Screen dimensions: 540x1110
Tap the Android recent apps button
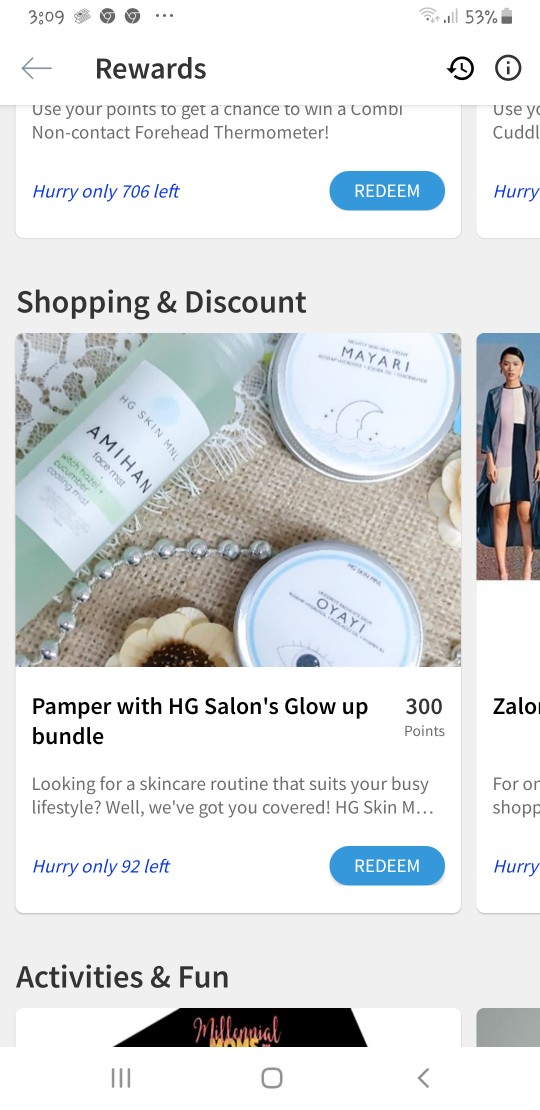(121, 1077)
